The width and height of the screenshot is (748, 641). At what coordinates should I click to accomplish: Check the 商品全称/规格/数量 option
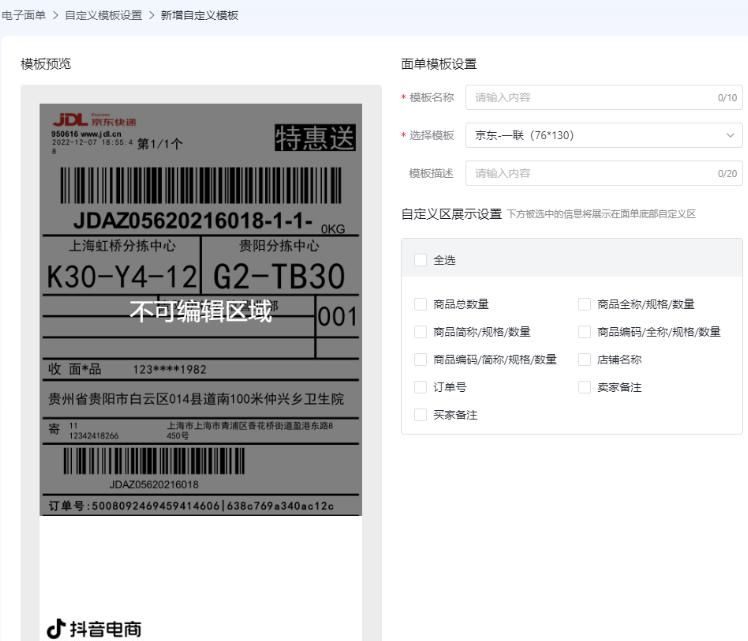[x=584, y=304]
